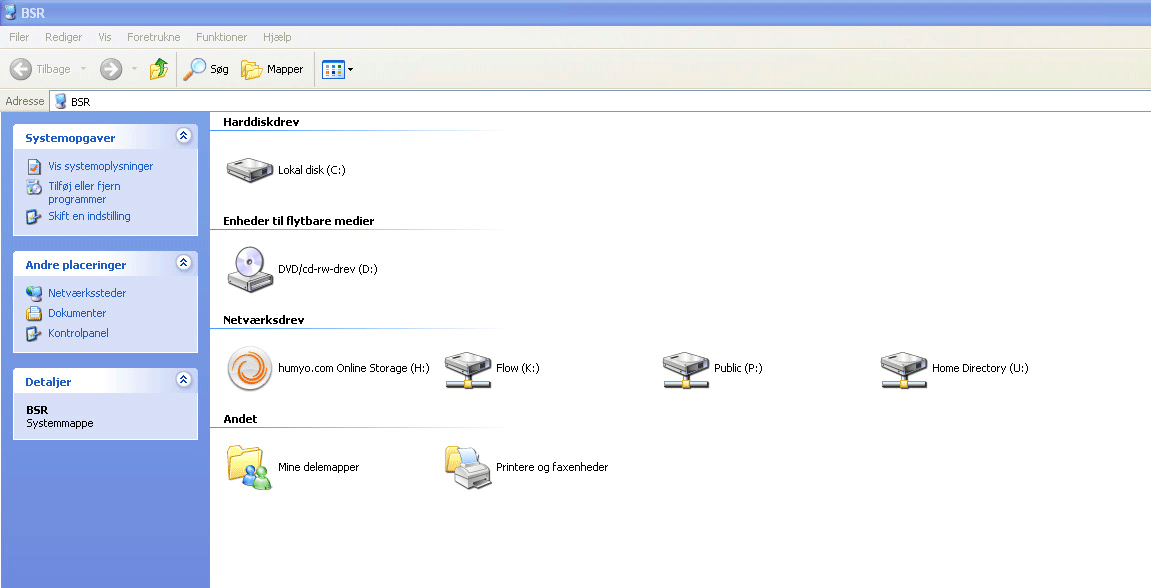Screen dimensions: 1151x588
Task: Toggle the Mapper folders pane button
Action: 273,69
